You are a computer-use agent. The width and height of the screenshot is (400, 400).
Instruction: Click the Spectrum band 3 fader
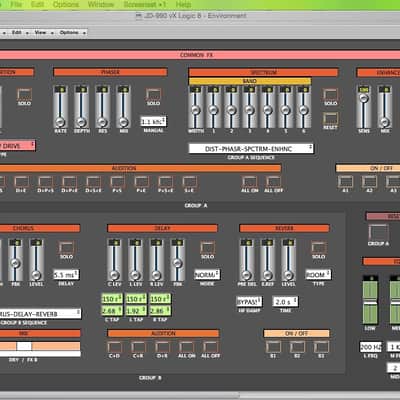249,107
